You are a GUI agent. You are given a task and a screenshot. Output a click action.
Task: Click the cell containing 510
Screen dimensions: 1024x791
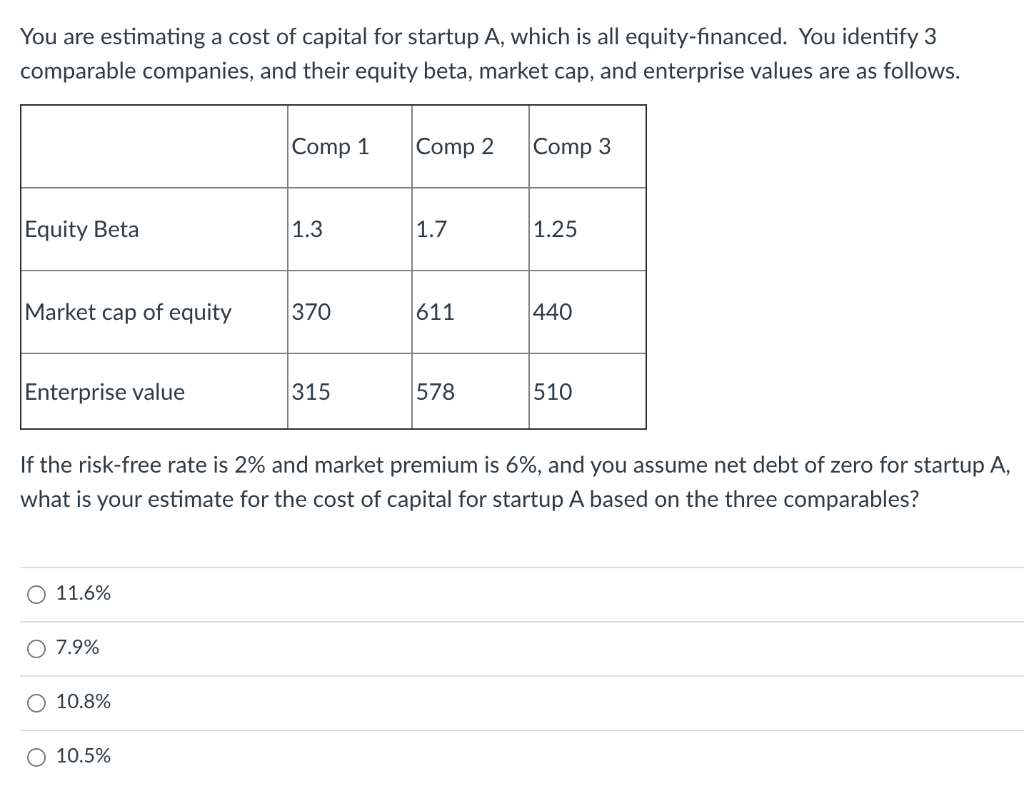(x=556, y=392)
